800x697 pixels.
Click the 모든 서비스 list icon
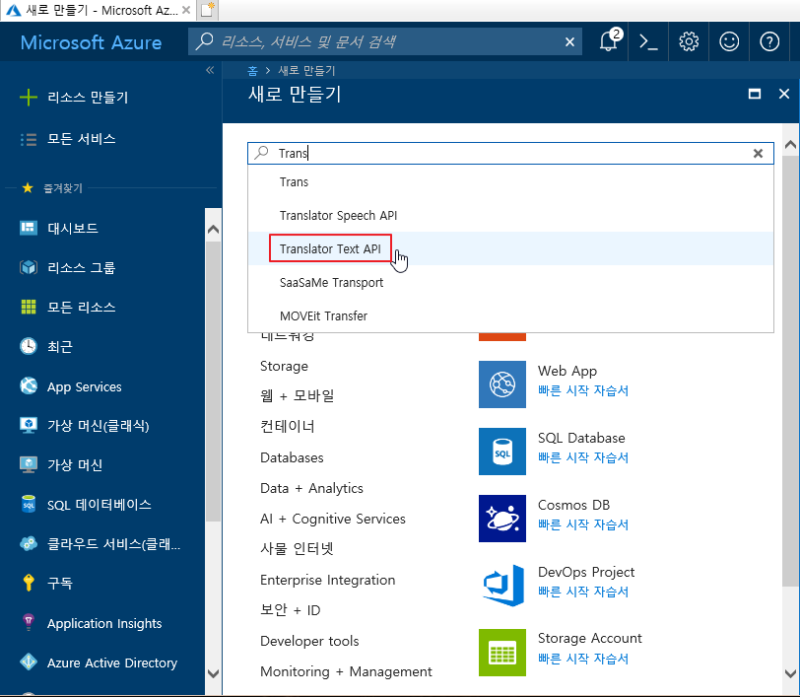(x=29, y=139)
